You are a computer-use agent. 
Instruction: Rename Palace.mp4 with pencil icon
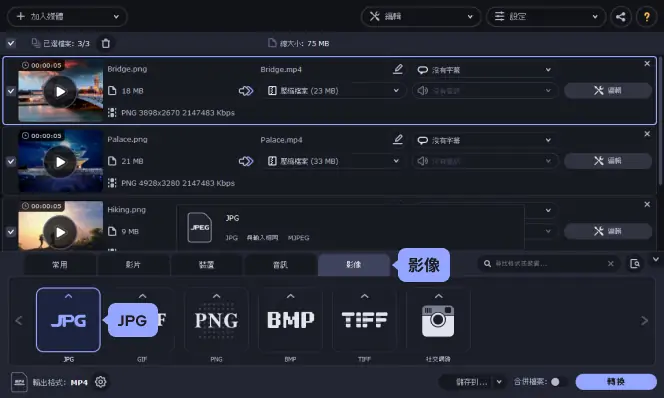click(398, 139)
